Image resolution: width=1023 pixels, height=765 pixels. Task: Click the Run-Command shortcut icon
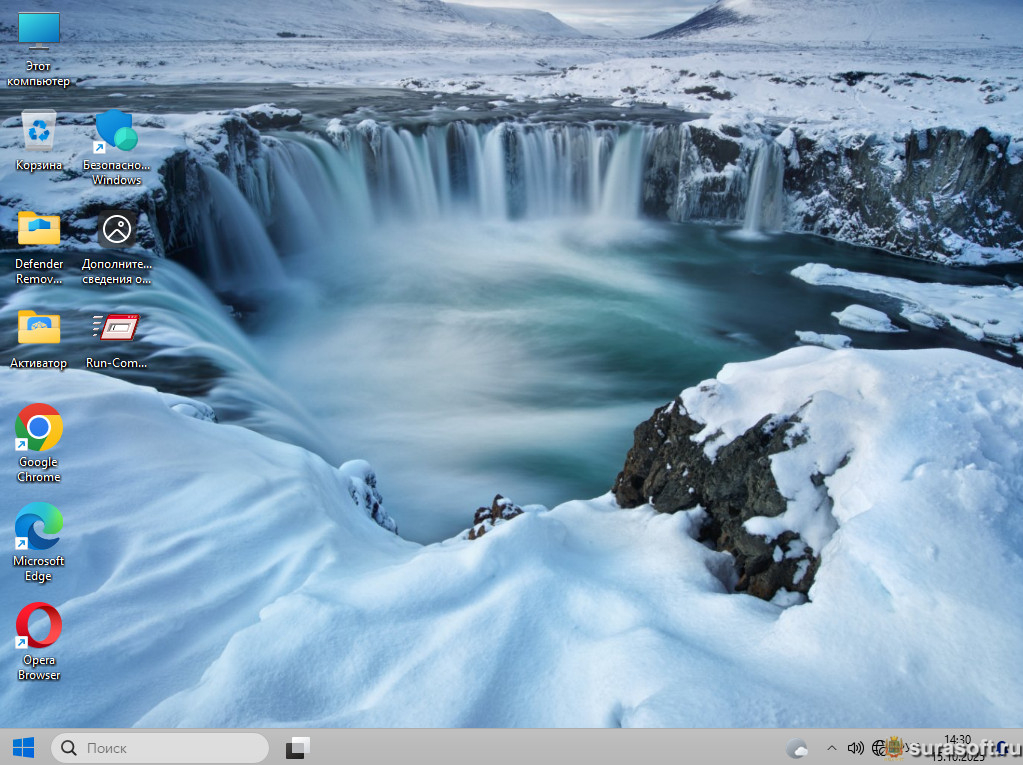pyautogui.click(x=116, y=327)
